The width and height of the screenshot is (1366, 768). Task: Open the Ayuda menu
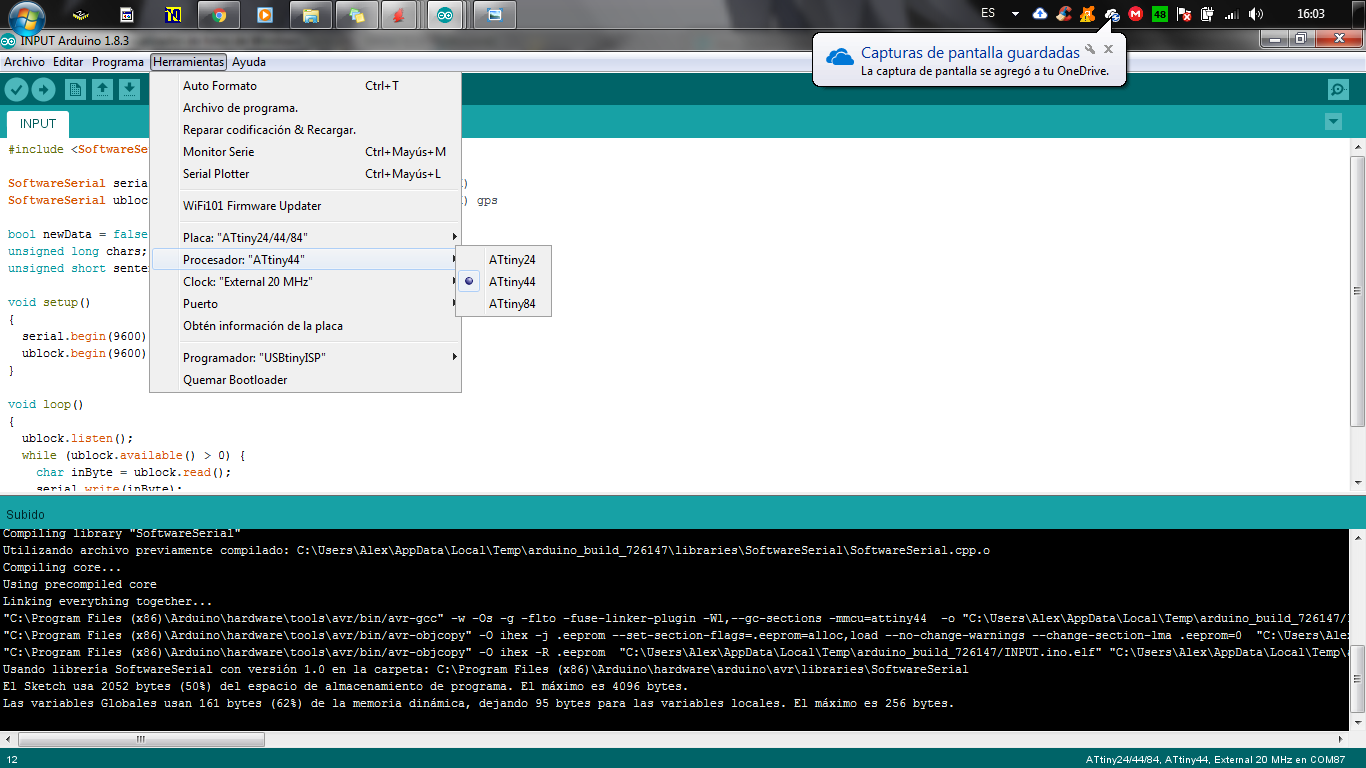(x=249, y=62)
